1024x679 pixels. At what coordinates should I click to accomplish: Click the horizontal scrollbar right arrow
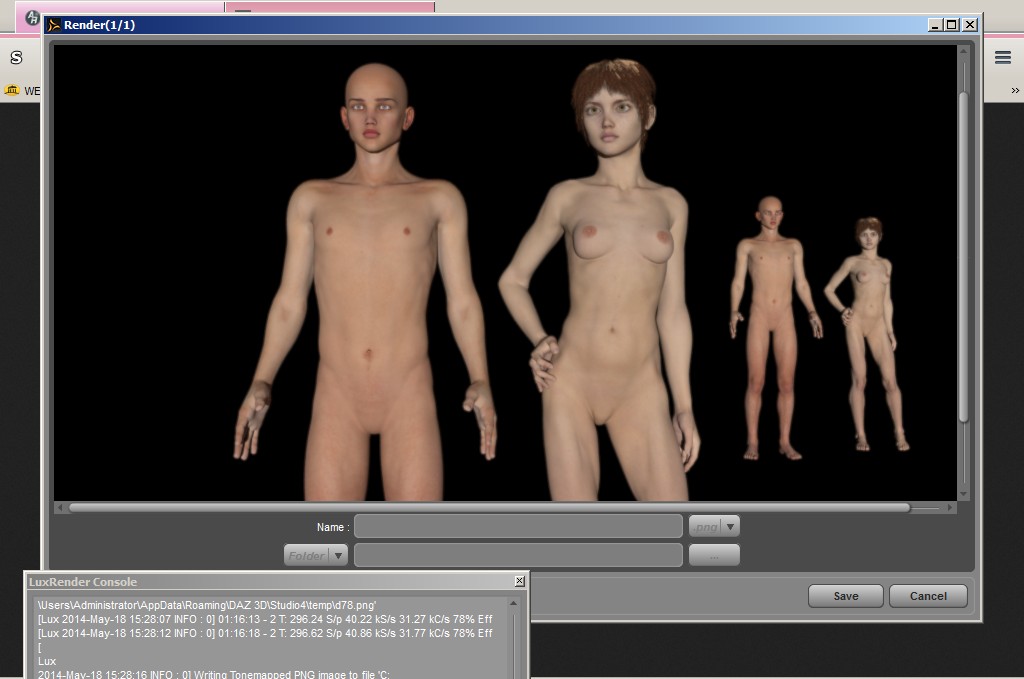(x=950, y=507)
